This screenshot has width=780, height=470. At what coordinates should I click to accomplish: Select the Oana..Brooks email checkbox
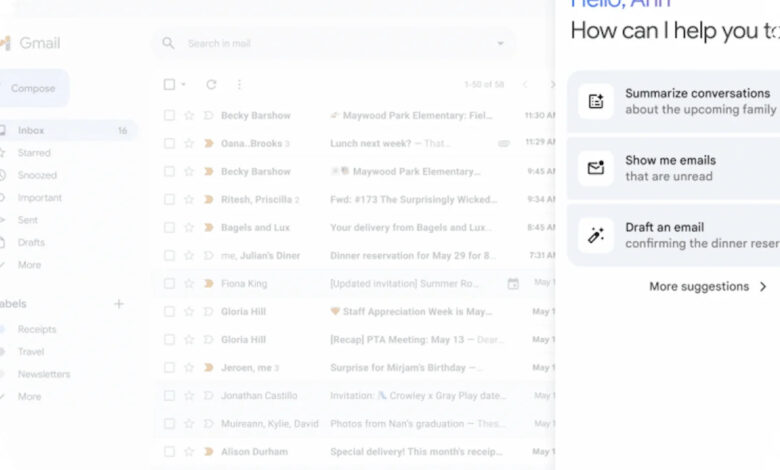point(169,143)
